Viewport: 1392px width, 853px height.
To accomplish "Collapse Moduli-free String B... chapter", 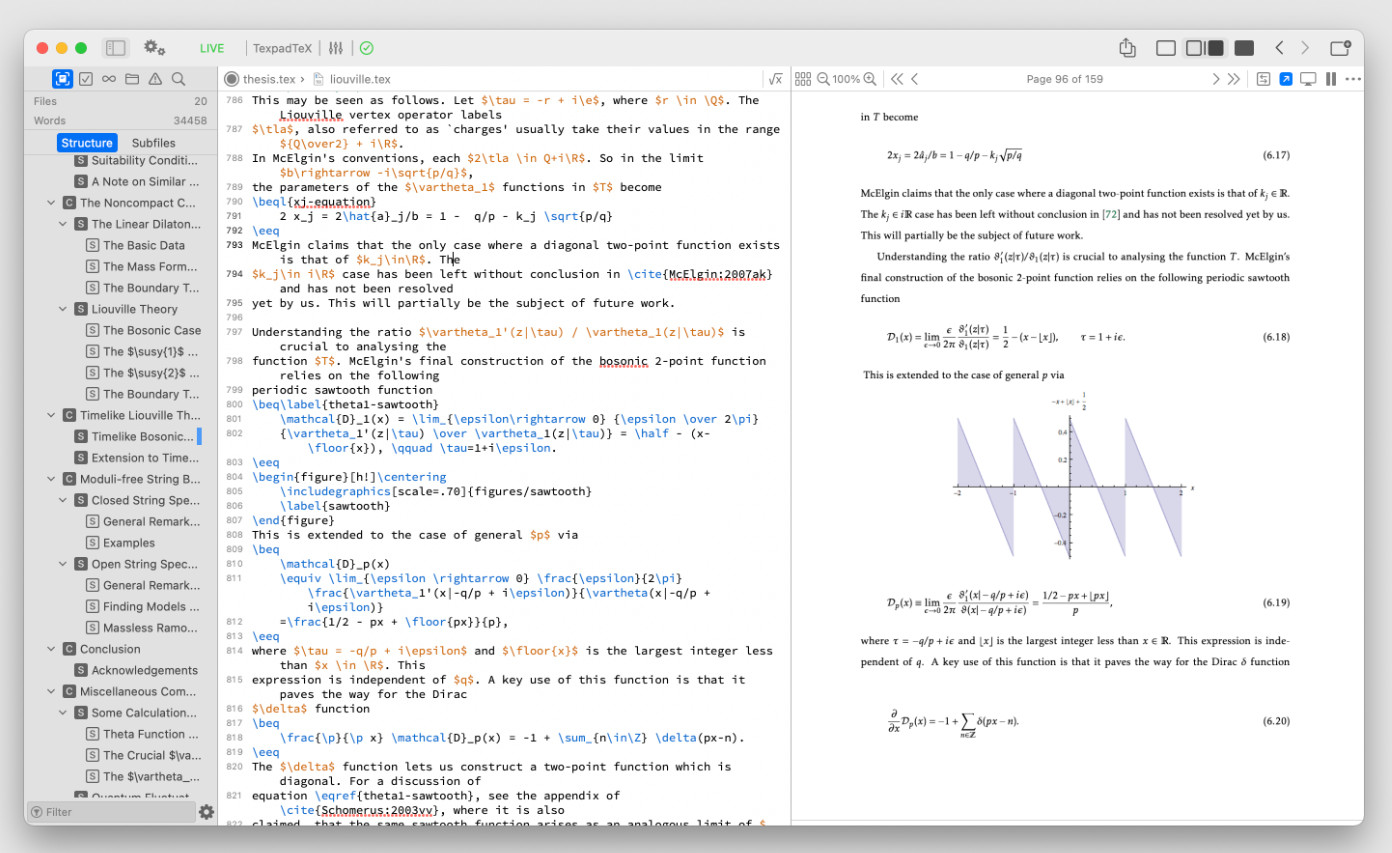I will 51,479.
